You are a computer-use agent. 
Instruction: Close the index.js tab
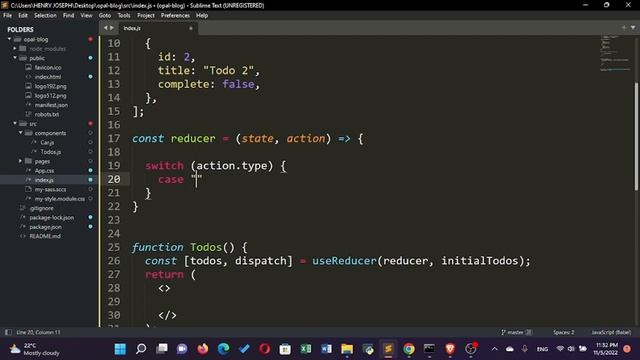(191, 28)
